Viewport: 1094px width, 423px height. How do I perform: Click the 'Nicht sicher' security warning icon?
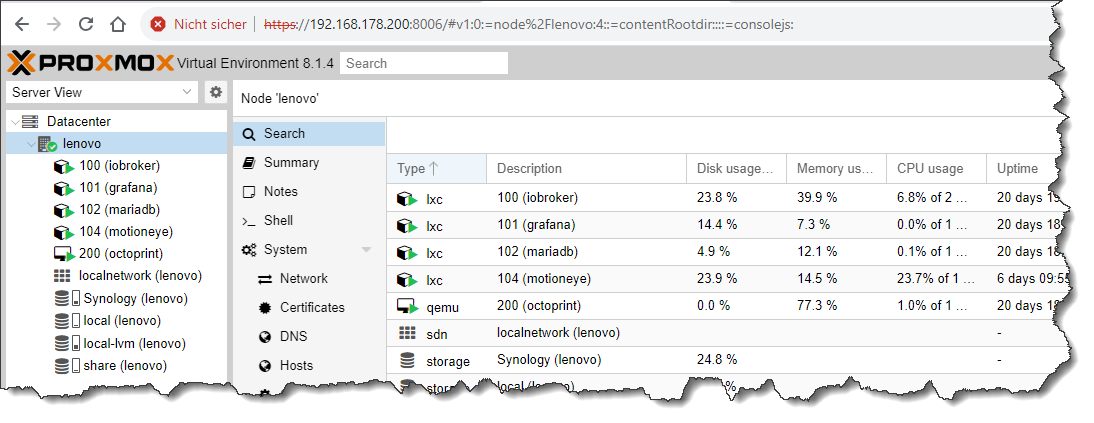(x=158, y=24)
